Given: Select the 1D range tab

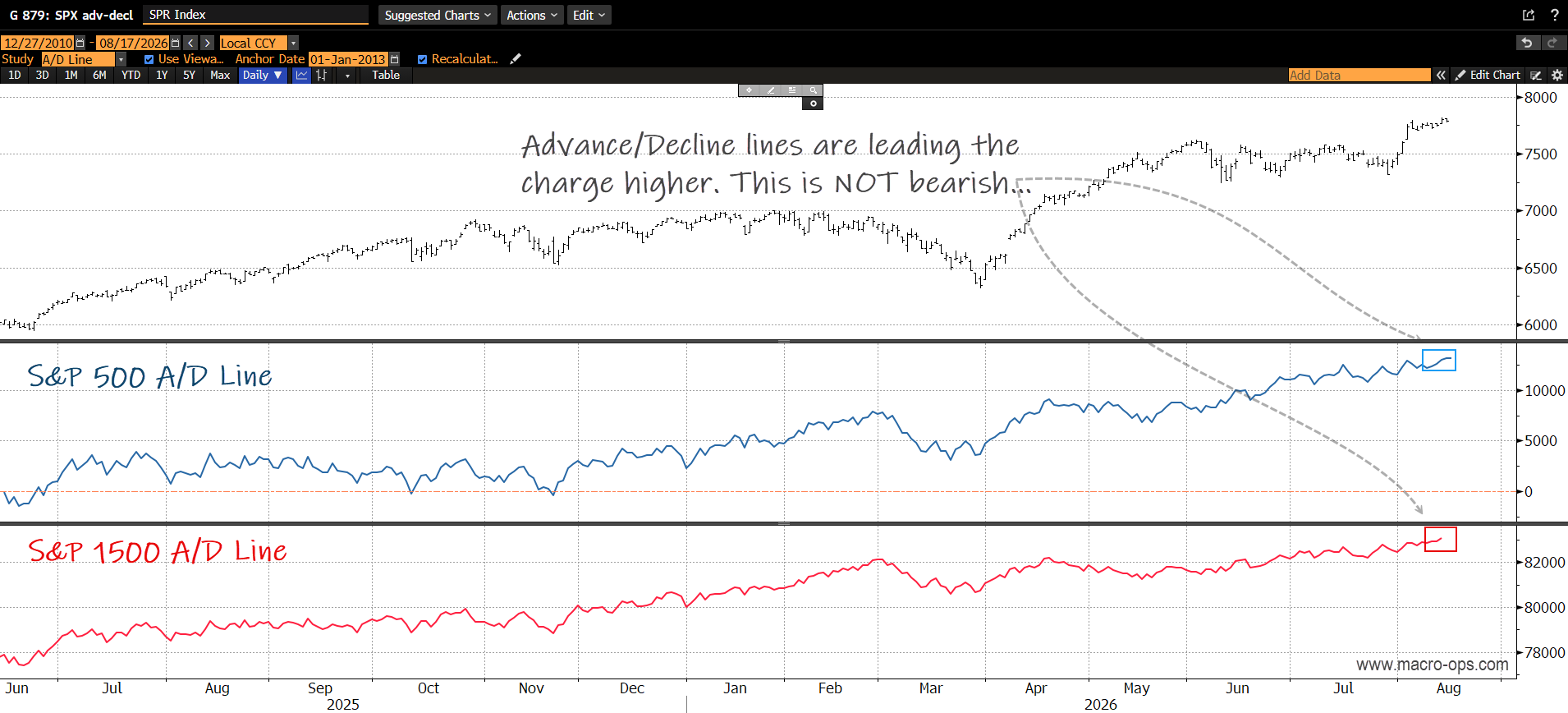Looking at the screenshot, I should pos(15,75).
